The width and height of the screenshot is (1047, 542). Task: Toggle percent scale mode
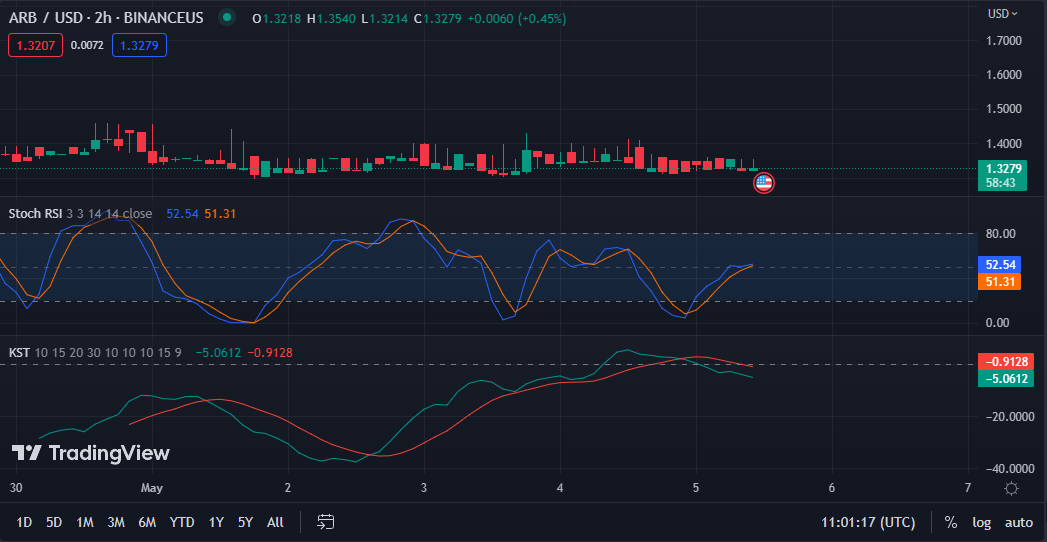[950, 522]
